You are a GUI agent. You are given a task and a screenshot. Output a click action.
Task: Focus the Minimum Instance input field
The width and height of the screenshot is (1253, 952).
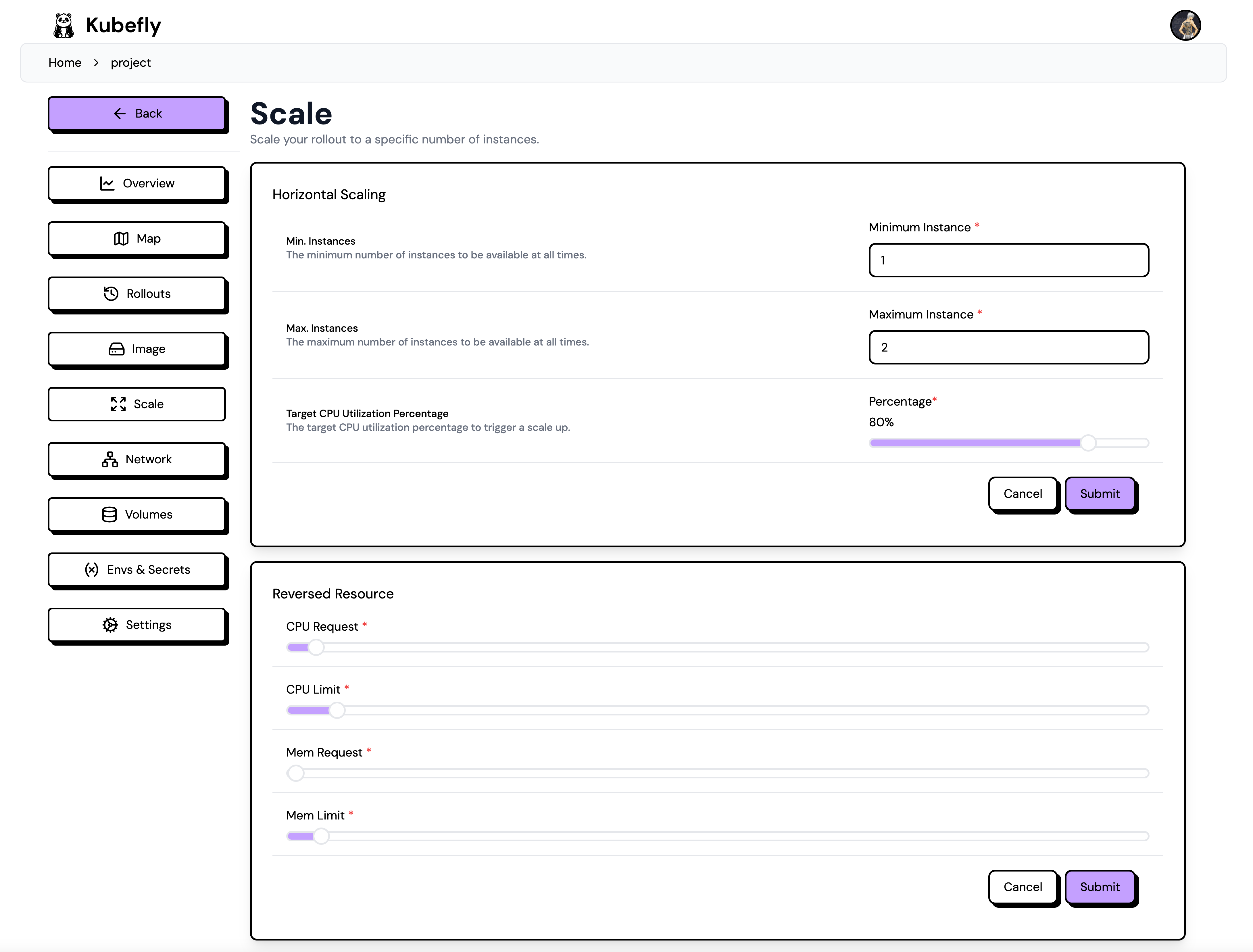1008,260
